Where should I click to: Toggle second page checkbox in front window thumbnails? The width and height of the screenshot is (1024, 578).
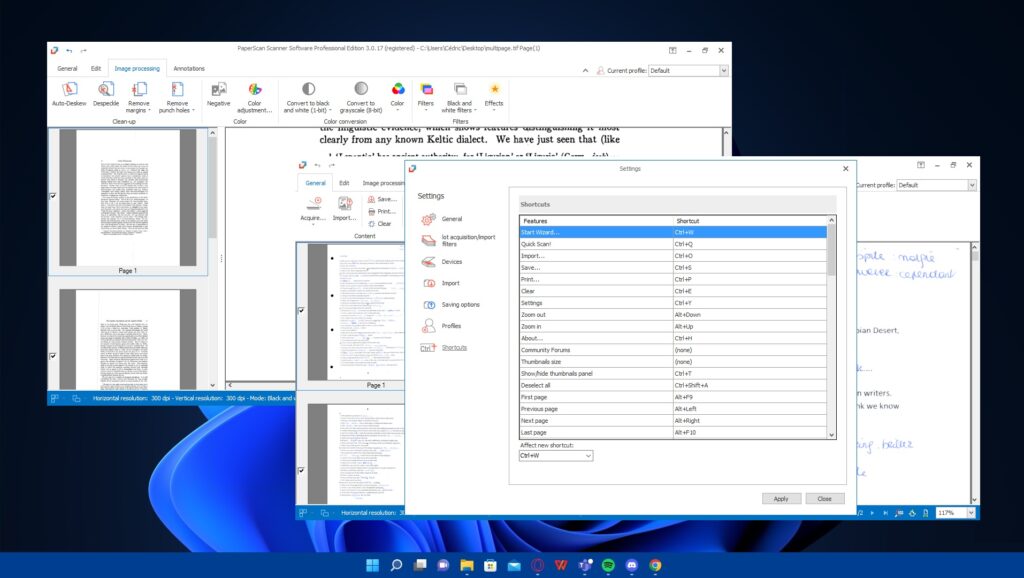click(301, 470)
